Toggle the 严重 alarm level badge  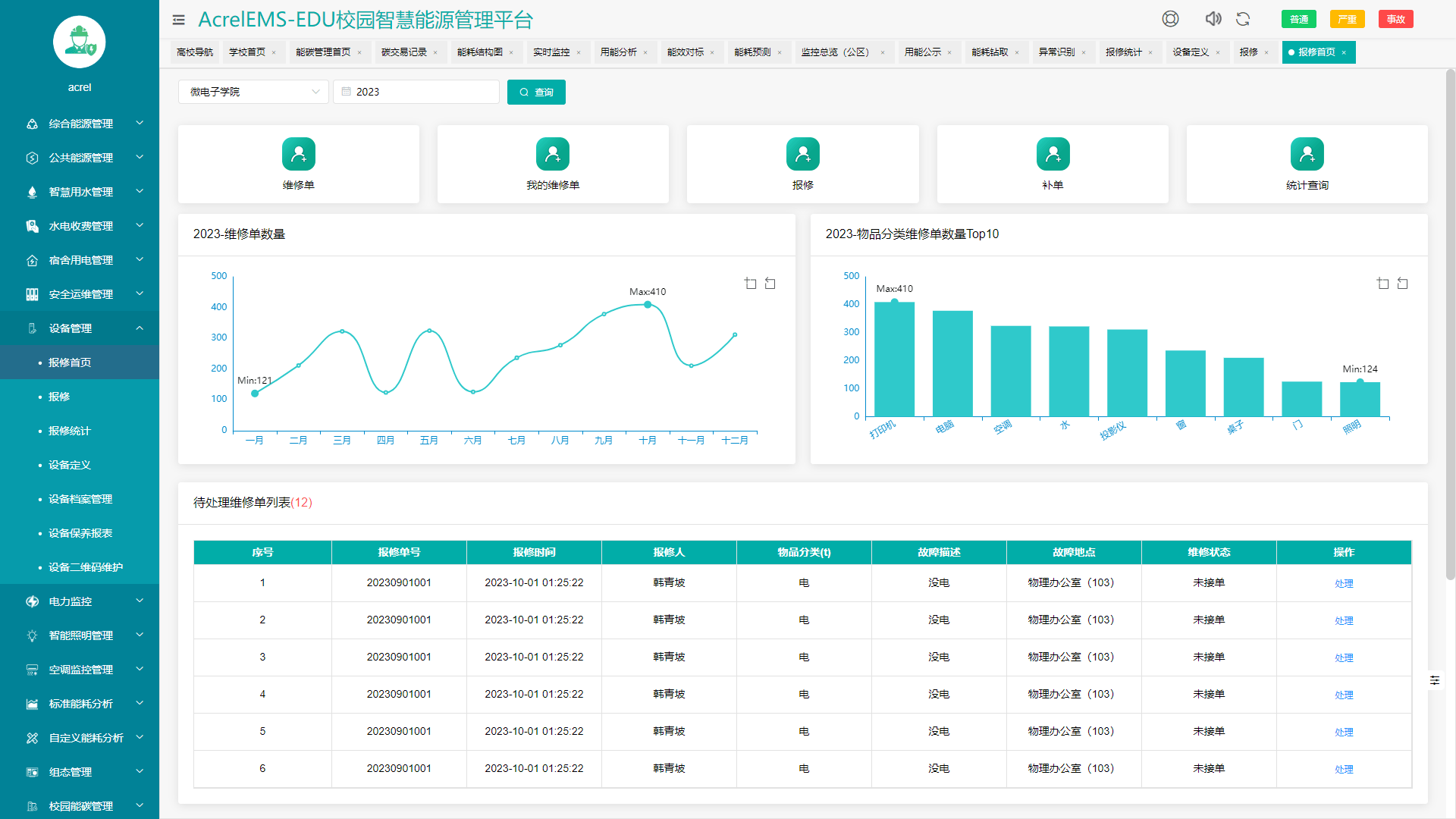point(1347,20)
